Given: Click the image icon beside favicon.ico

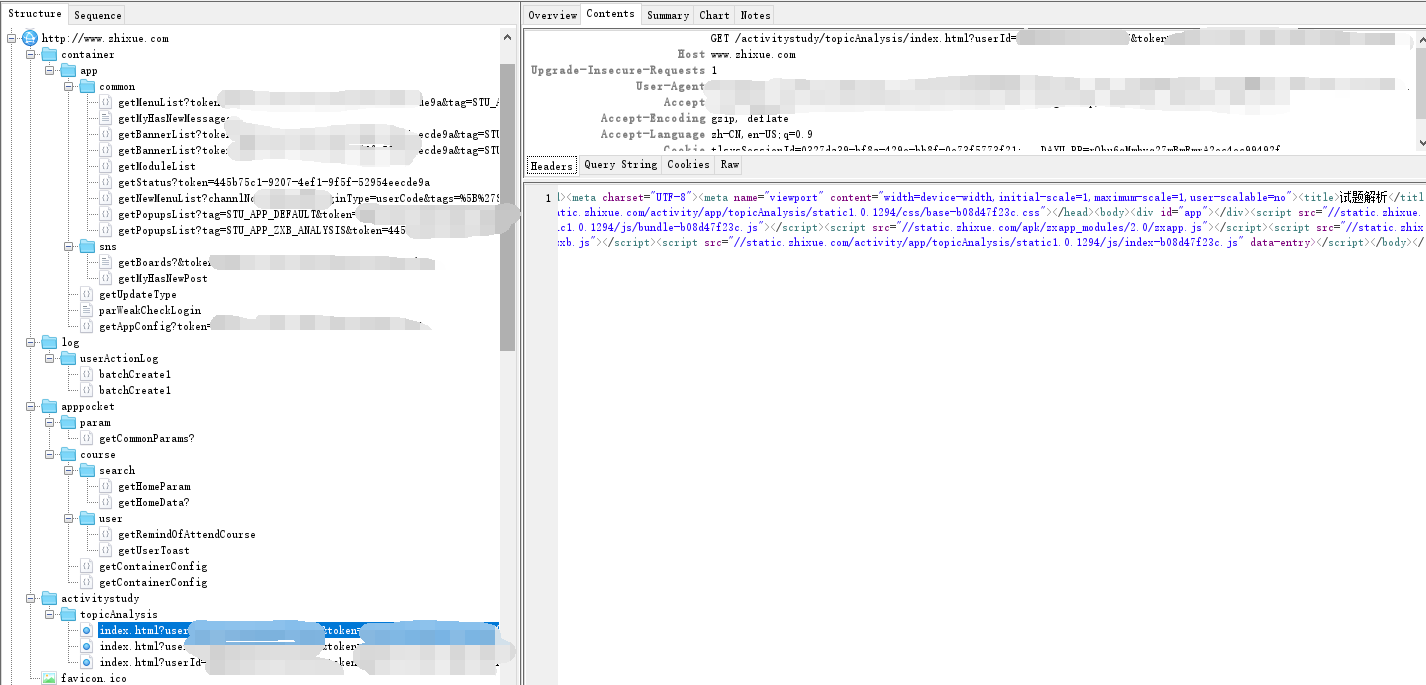Looking at the screenshot, I should (49, 678).
